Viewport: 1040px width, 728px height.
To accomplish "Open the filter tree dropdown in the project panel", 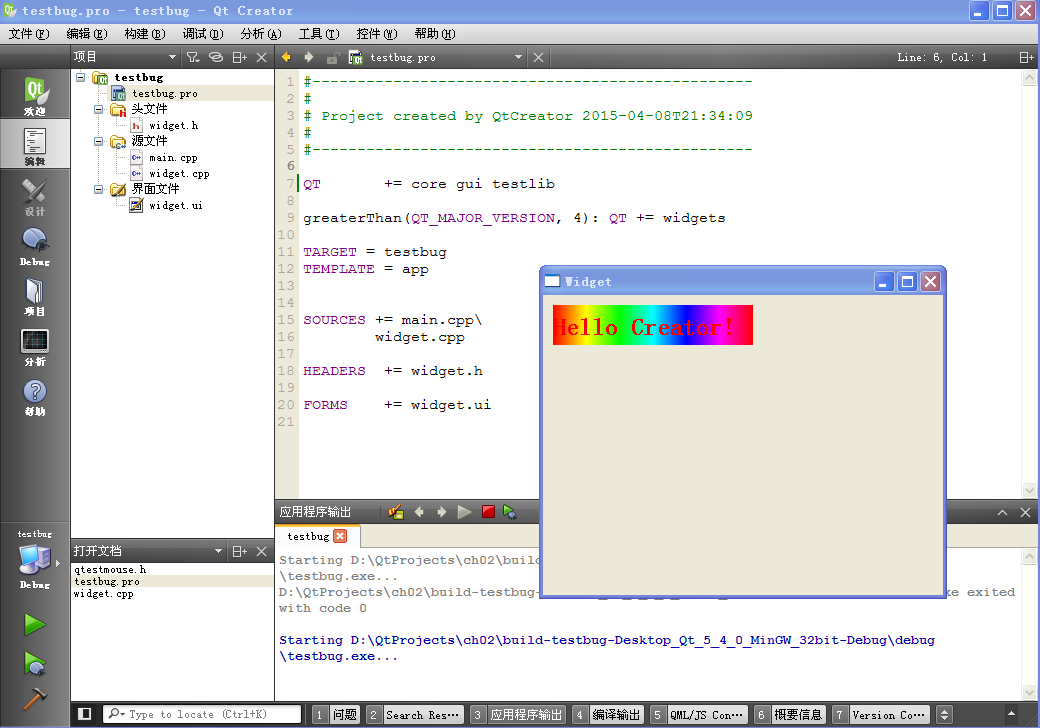I will [193, 58].
